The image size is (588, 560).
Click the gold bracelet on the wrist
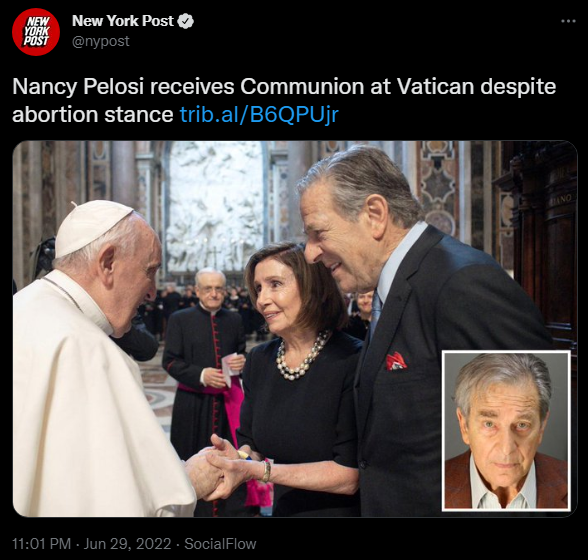[x=266, y=471]
